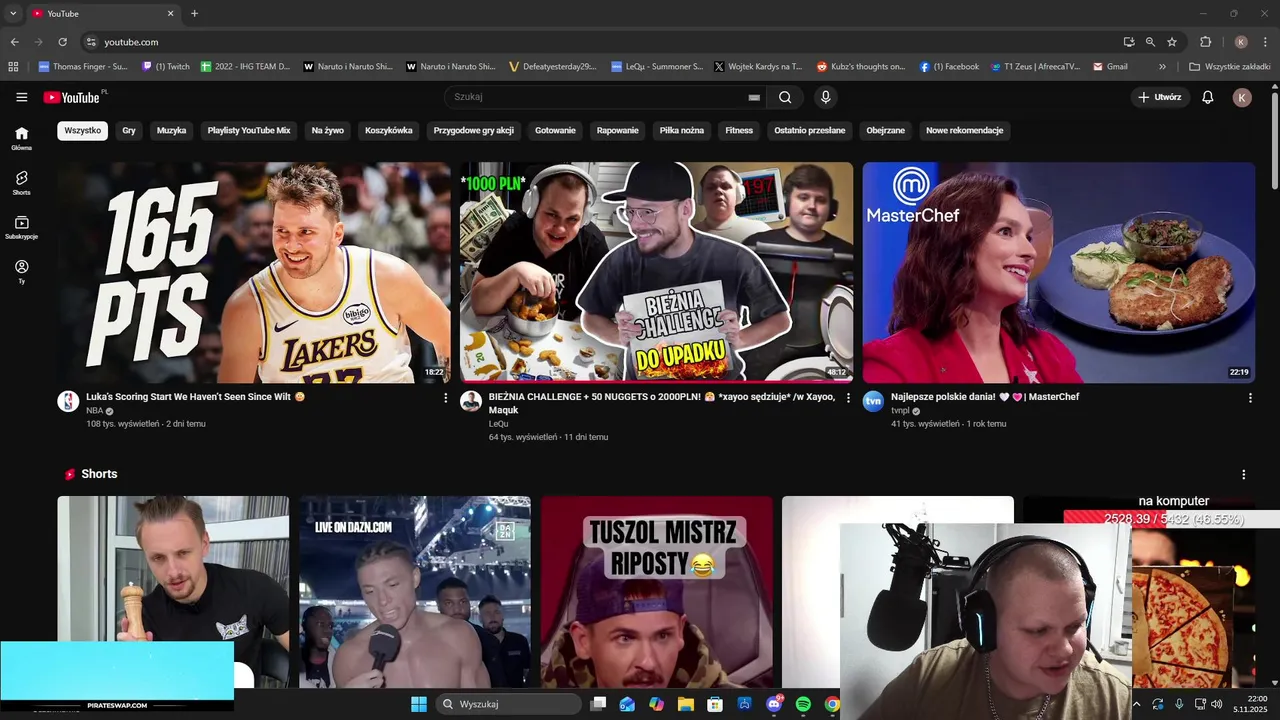Screen dimensions: 1280x720
Task: Open the Wszystkie zakładki bookmarks folder
Action: [1229, 67]
